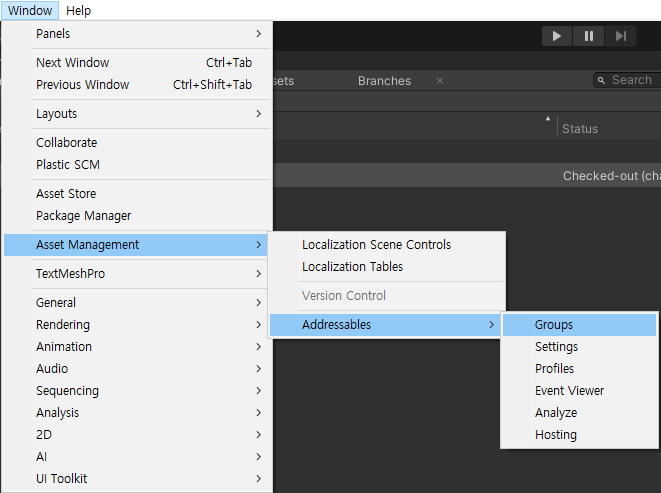Expand the UI Toolkit submenu
Screen dimensions: 661x493
136,478
